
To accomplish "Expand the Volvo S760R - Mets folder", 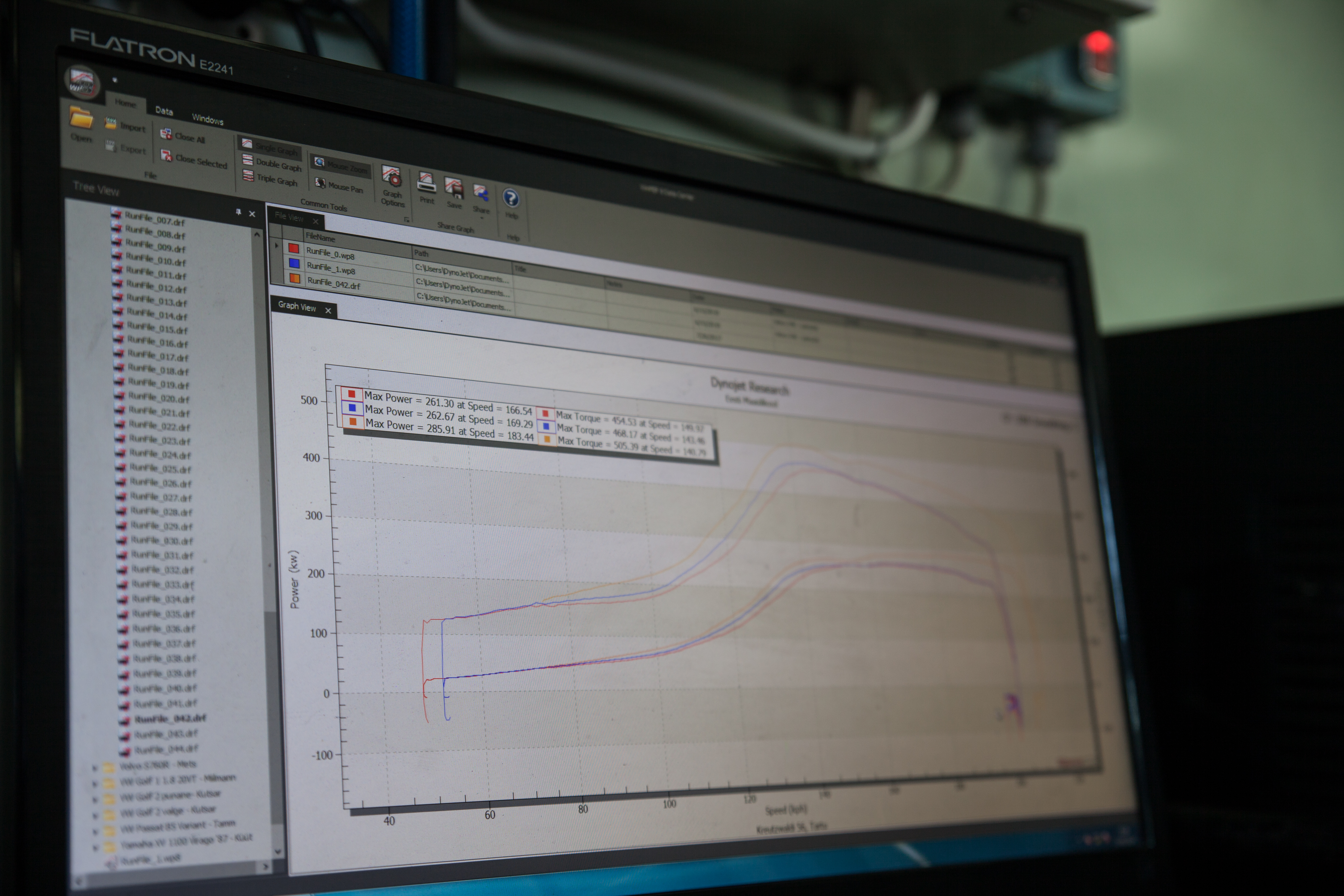I will tap(95, 767).
